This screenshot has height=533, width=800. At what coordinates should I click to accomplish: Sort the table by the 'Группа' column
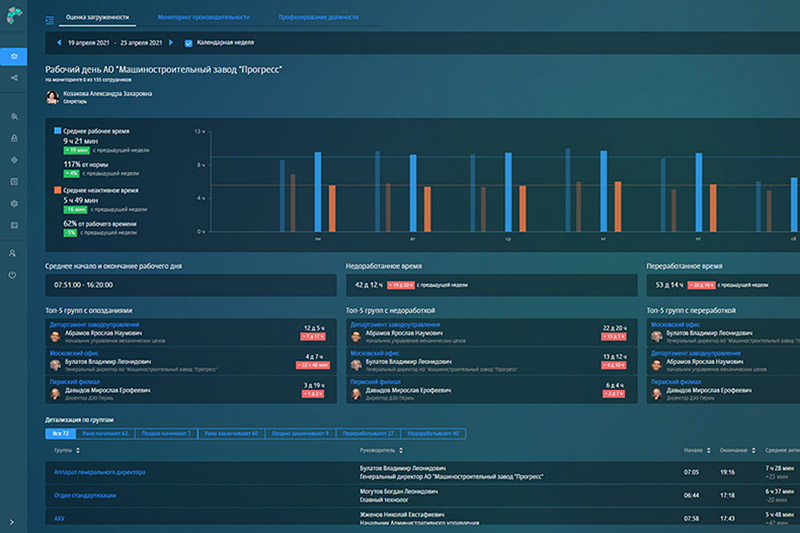click(x=67, y=450)
